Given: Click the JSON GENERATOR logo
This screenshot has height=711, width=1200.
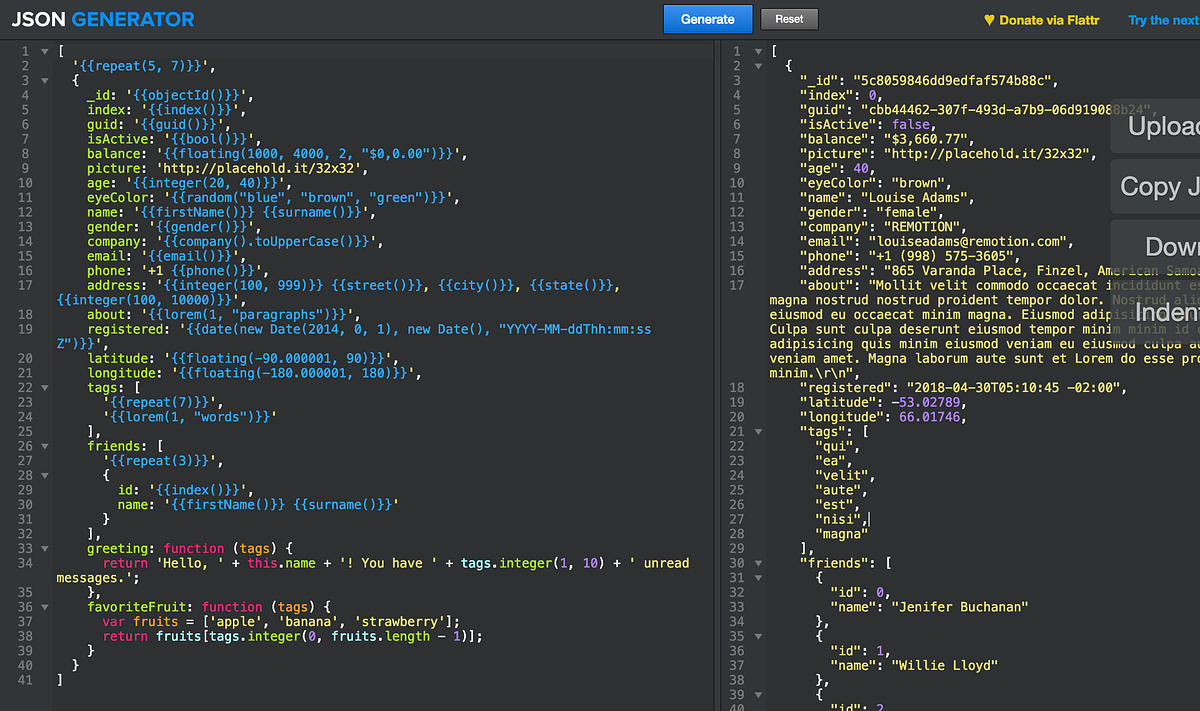Looking at the screenshot, I should point(103,19).
